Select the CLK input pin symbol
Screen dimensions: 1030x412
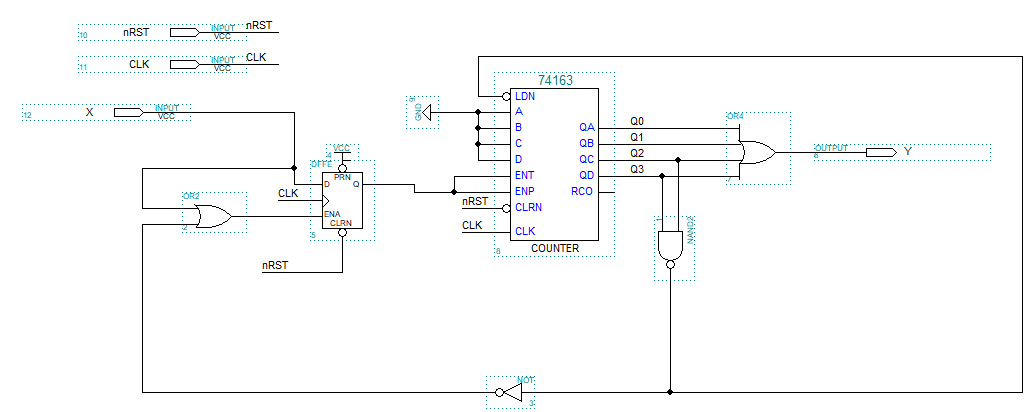(x=185, y=64)
